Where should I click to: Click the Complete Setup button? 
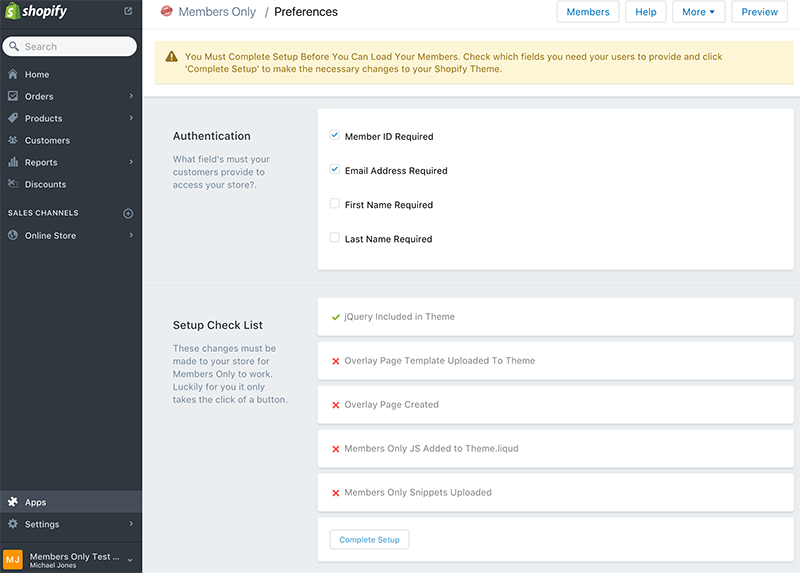coord(369,539)
